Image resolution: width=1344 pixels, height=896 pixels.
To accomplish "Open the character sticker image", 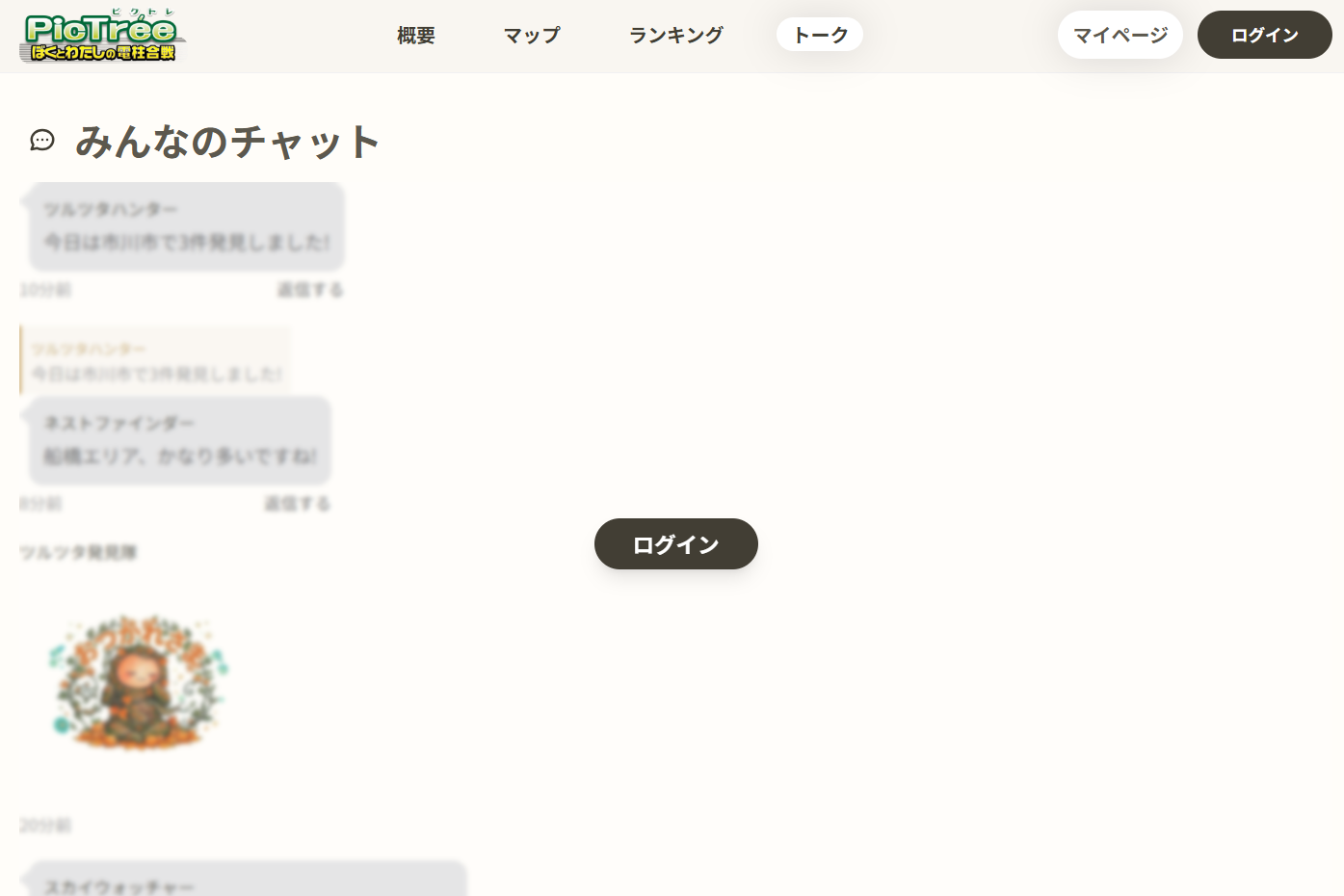I will [139, 683].
